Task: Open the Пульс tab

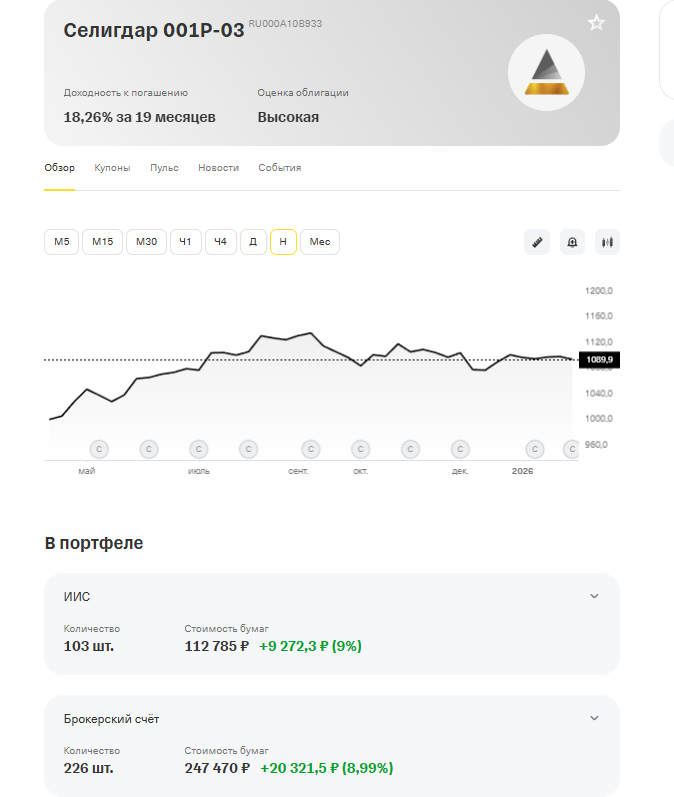Action: click(x=164, y=168)
